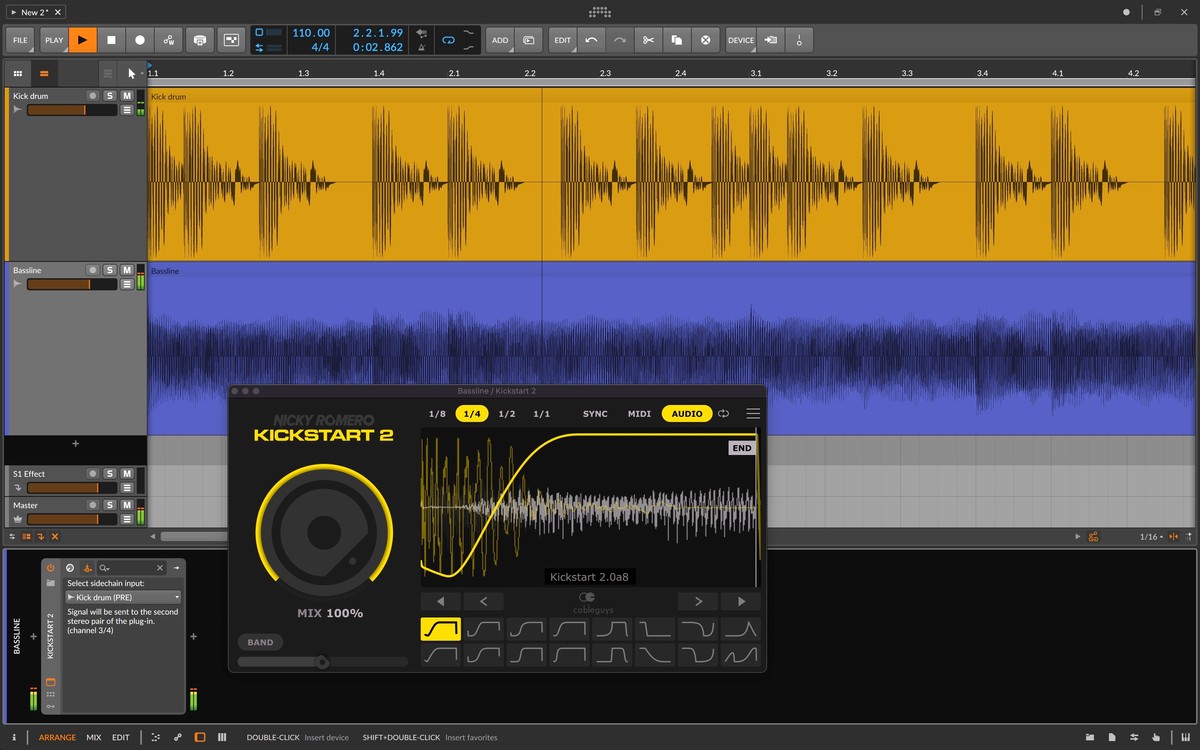Click the global Record button
The height and width of the screenshot is (750, 1200).
140,40
